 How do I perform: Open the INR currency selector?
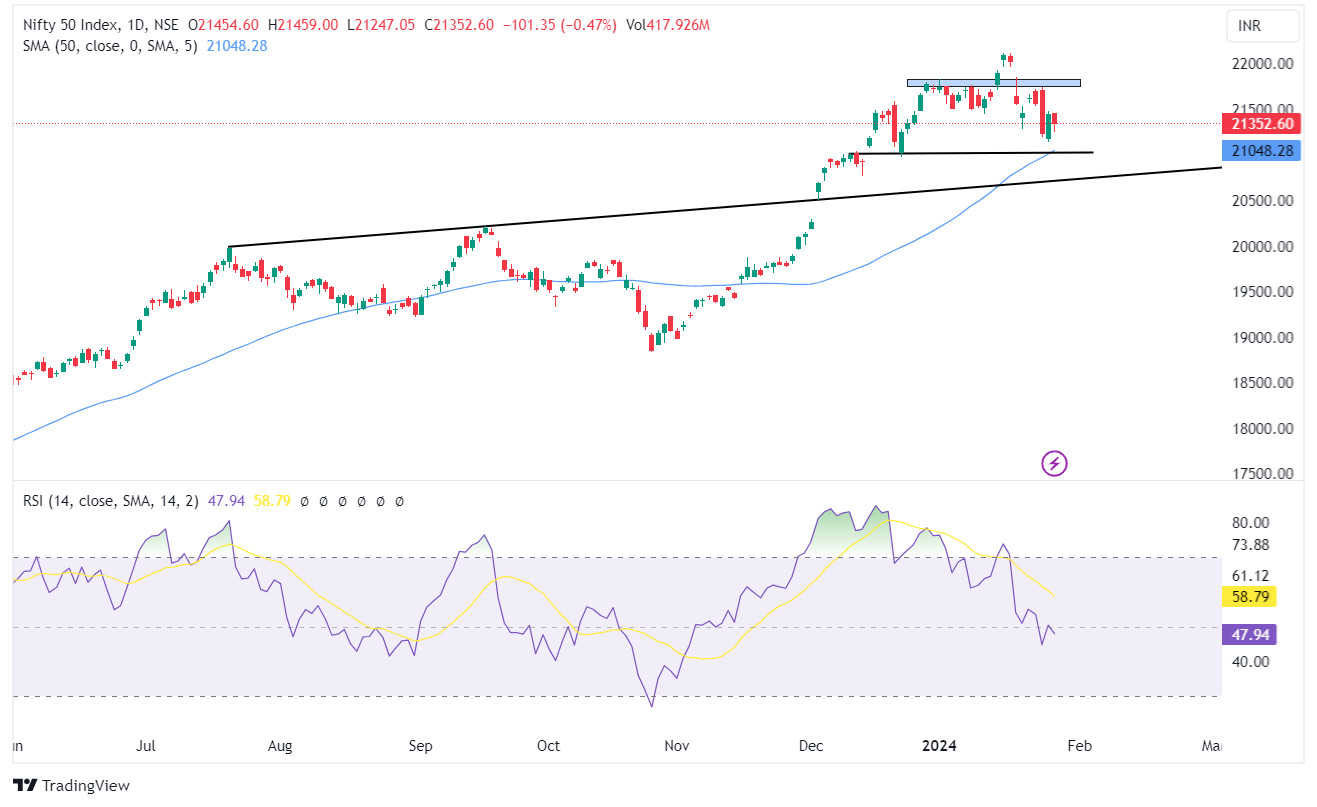point(1263,25)
